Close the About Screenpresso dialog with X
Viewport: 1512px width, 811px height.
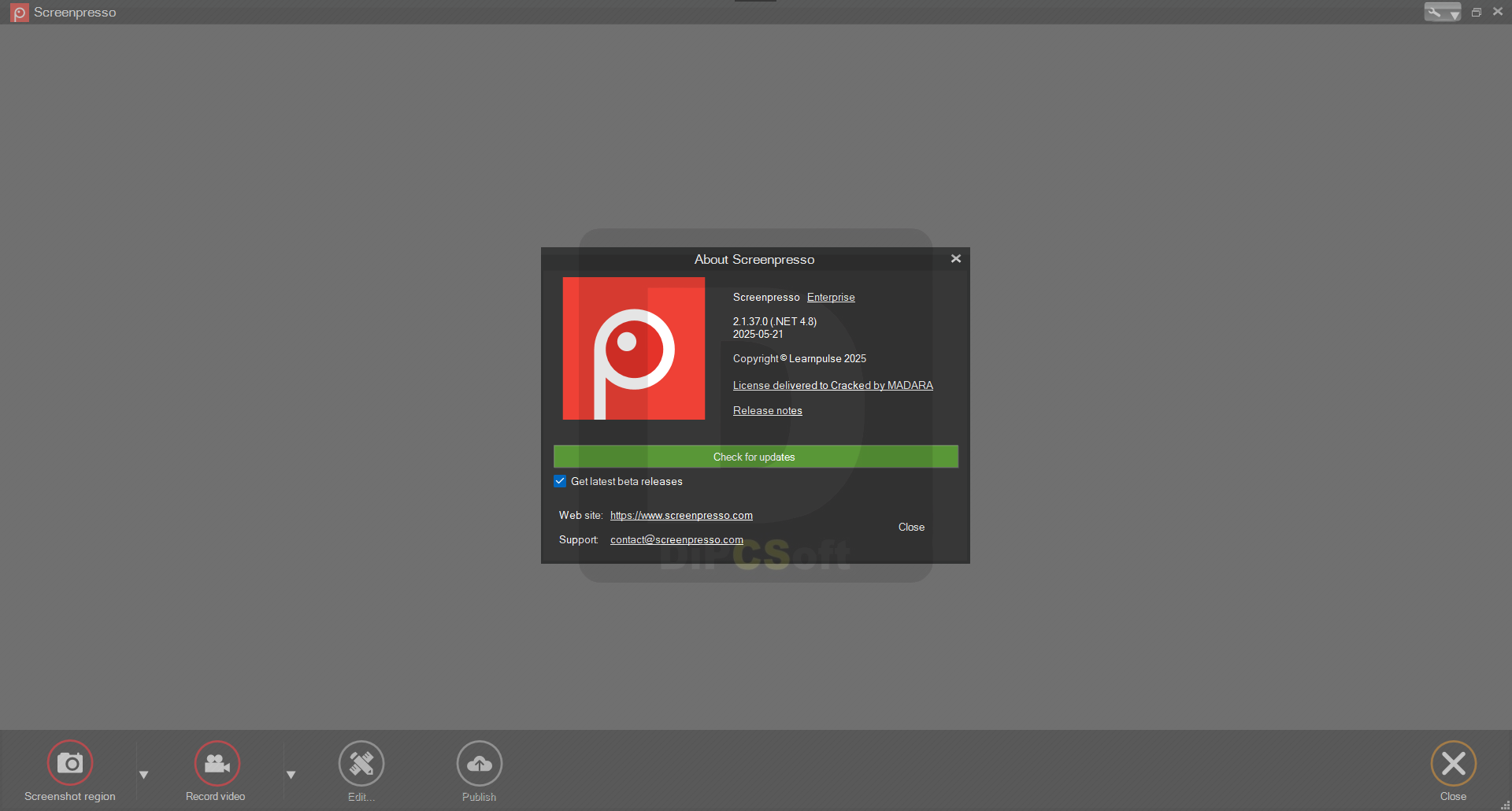956,258
